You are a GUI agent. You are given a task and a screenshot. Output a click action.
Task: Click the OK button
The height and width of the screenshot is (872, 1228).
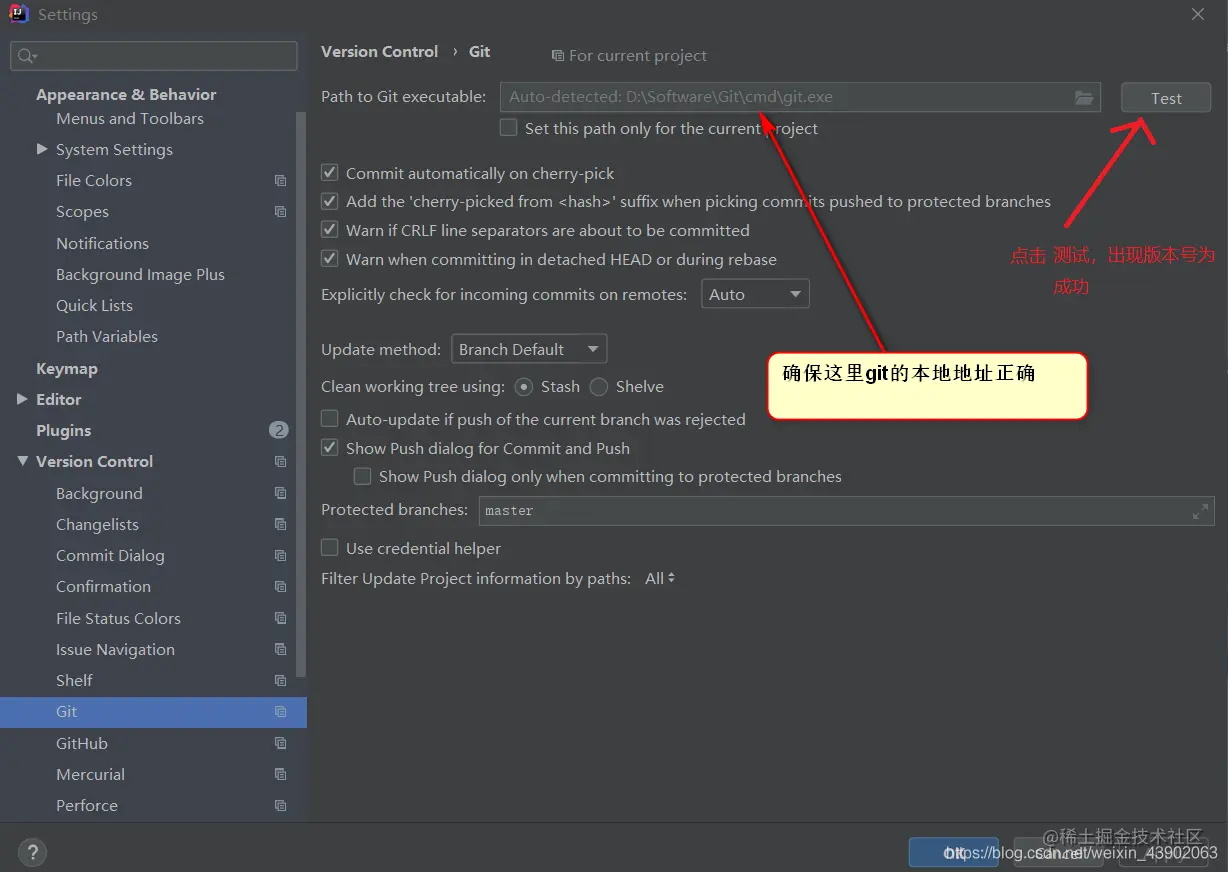pos(953,853)
